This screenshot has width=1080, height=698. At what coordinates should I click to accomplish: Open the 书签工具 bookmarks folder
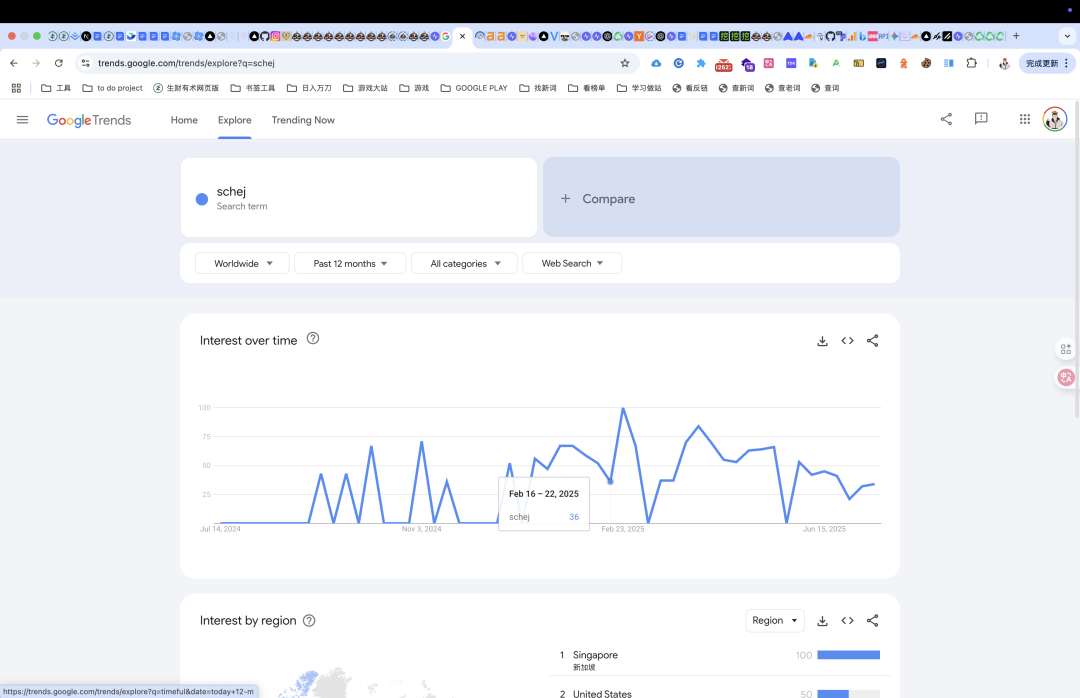[x=253, y=88]
